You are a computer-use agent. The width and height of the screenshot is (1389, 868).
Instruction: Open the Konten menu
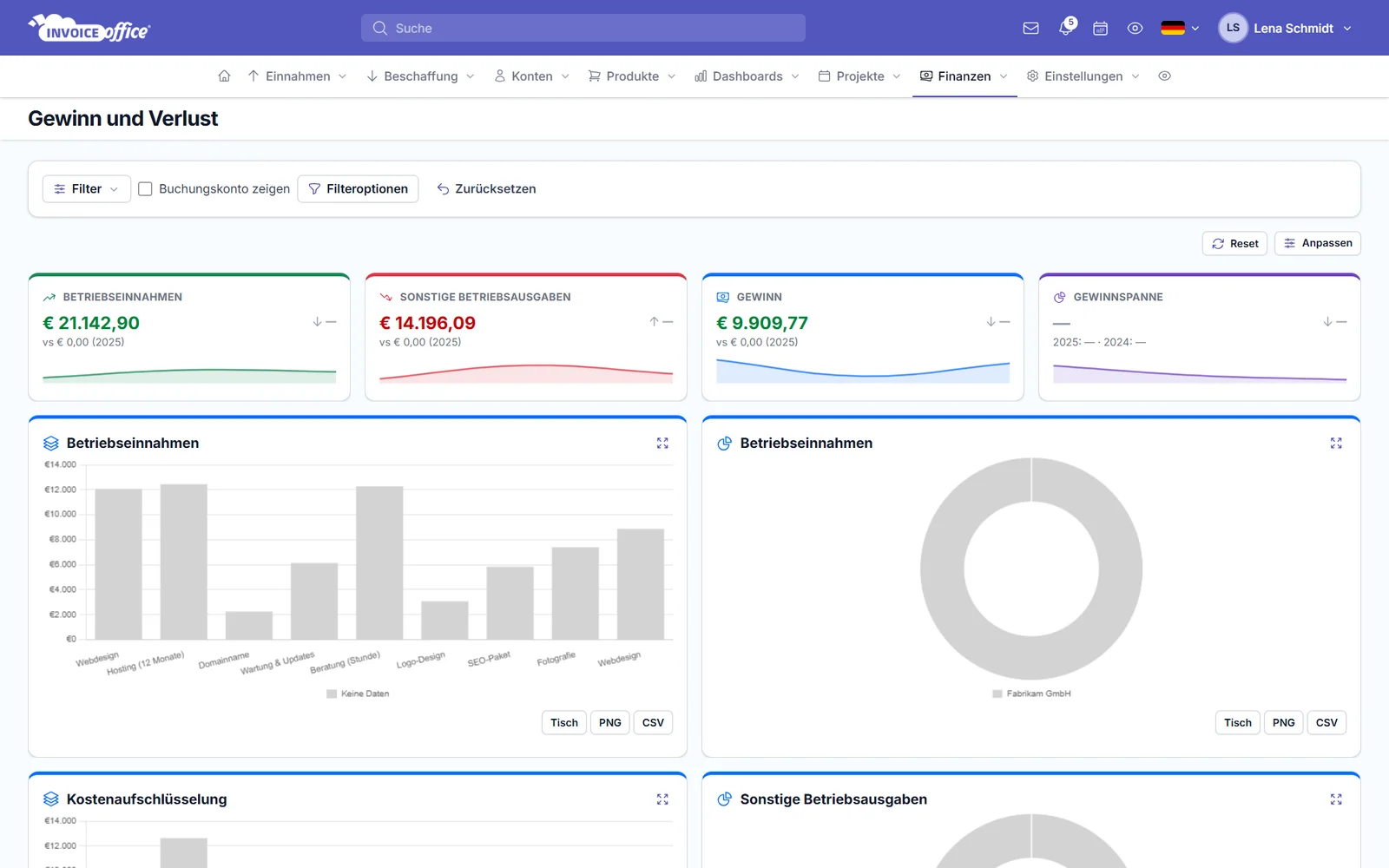(531, 76)
